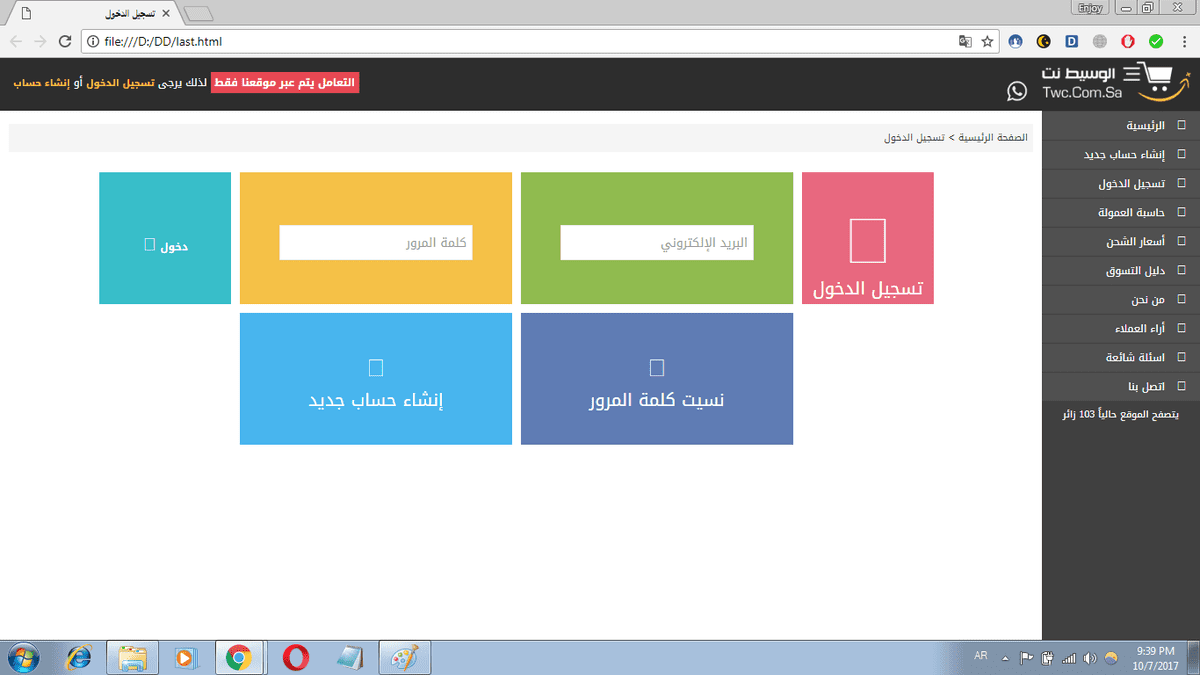The width and height of the screenshot is (1200, 675).
Task: Reload the page with the refresh button
Action: point(65,42)
